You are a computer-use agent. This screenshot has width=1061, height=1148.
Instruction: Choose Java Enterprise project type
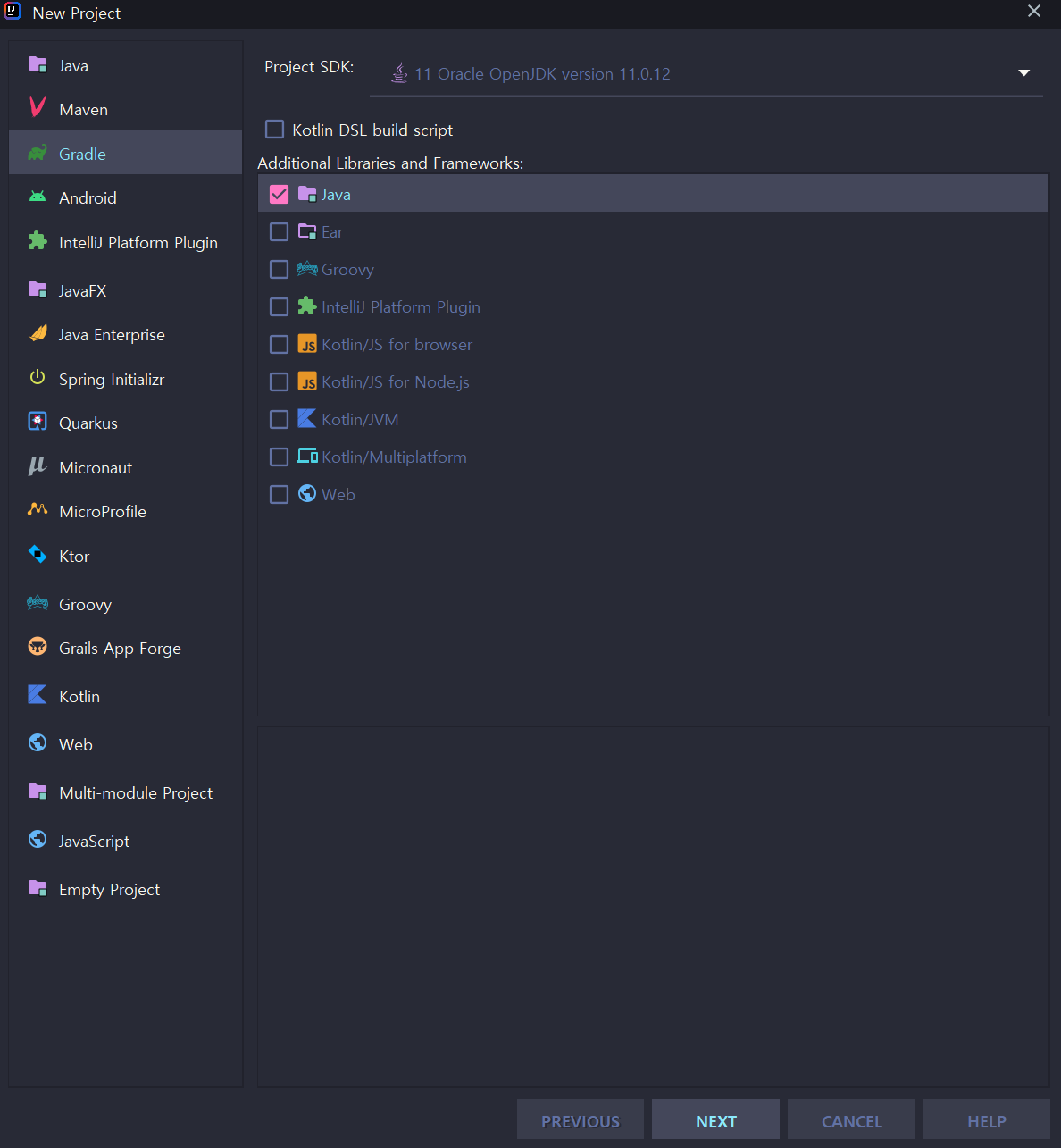click(x=125, y=334)
